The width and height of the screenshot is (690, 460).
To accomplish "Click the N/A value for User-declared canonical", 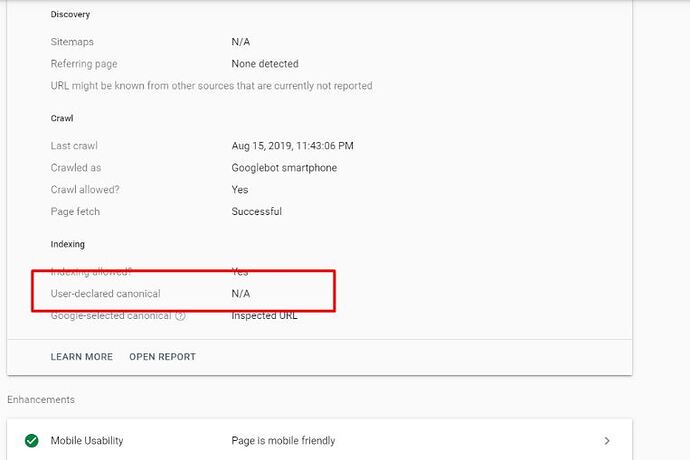I will pos(240,294).
